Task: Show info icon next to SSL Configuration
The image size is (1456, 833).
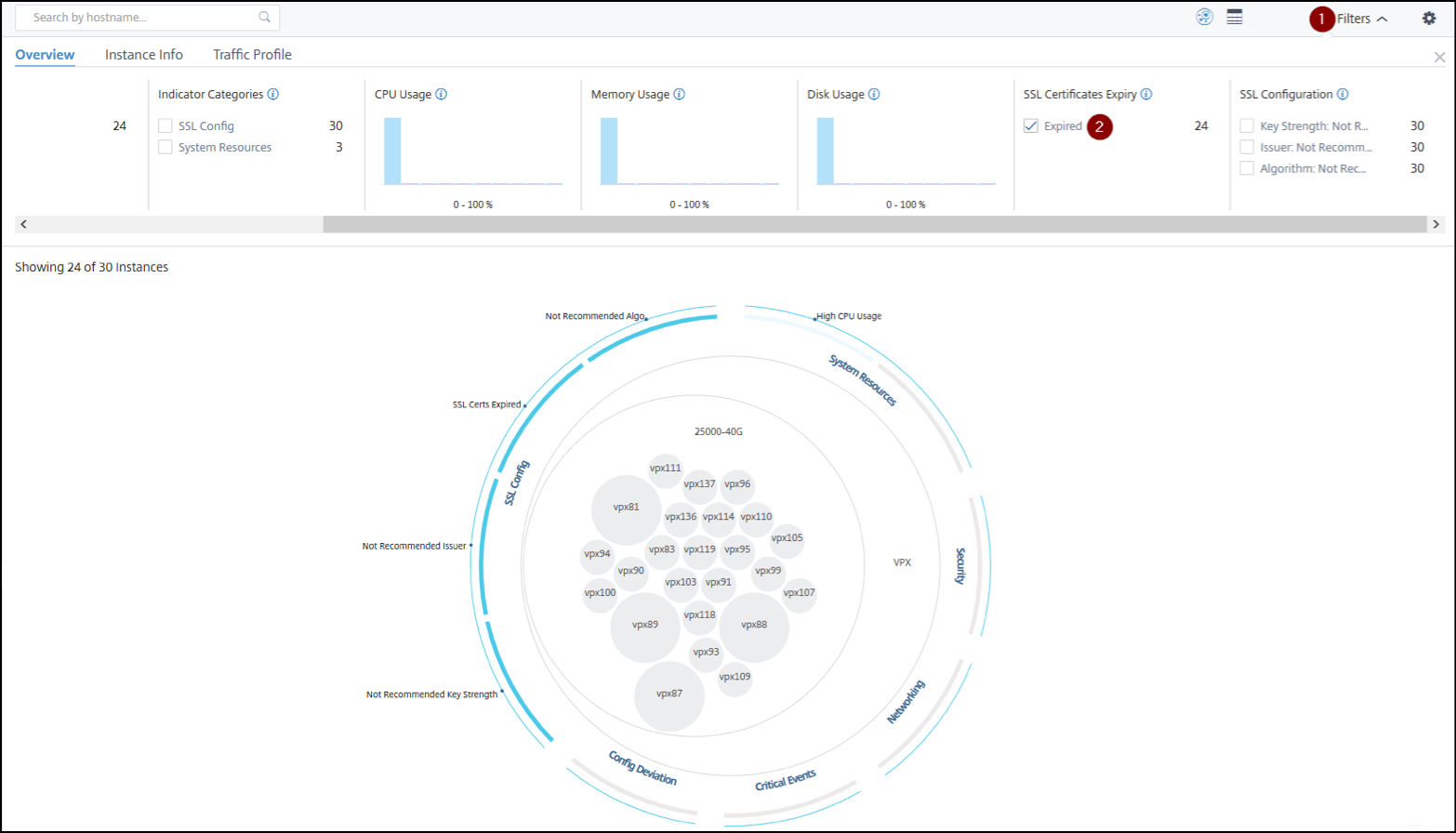Action: coord(1343,94)
